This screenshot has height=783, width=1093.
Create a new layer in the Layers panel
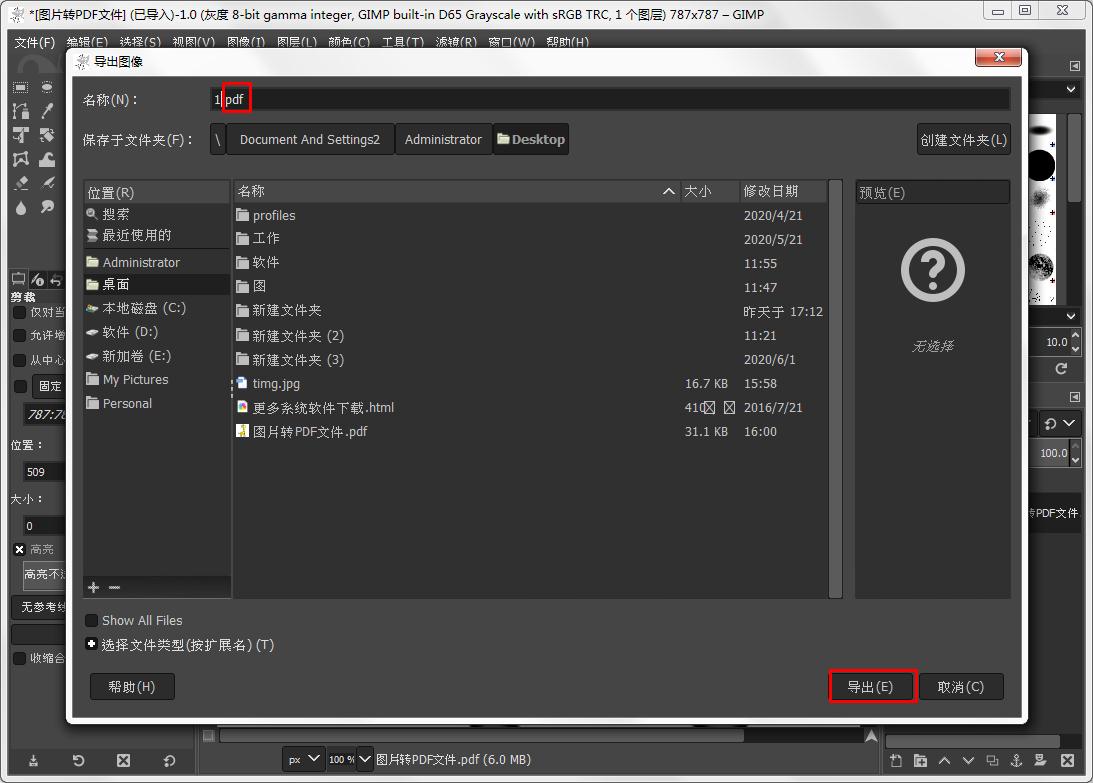pyautogui.click(x=897, y=761)
